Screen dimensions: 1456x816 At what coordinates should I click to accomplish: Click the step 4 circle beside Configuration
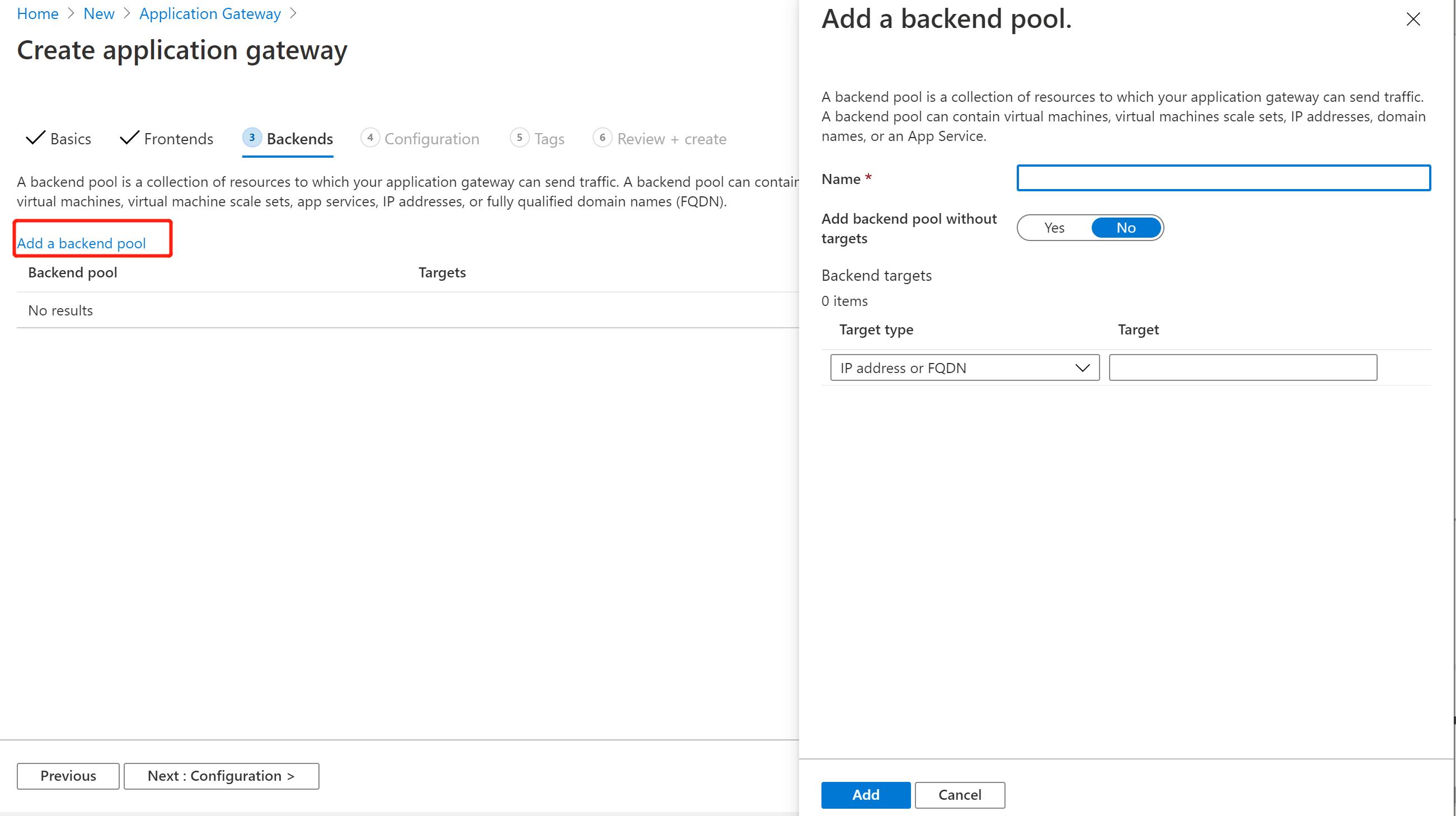click(370, 138)
